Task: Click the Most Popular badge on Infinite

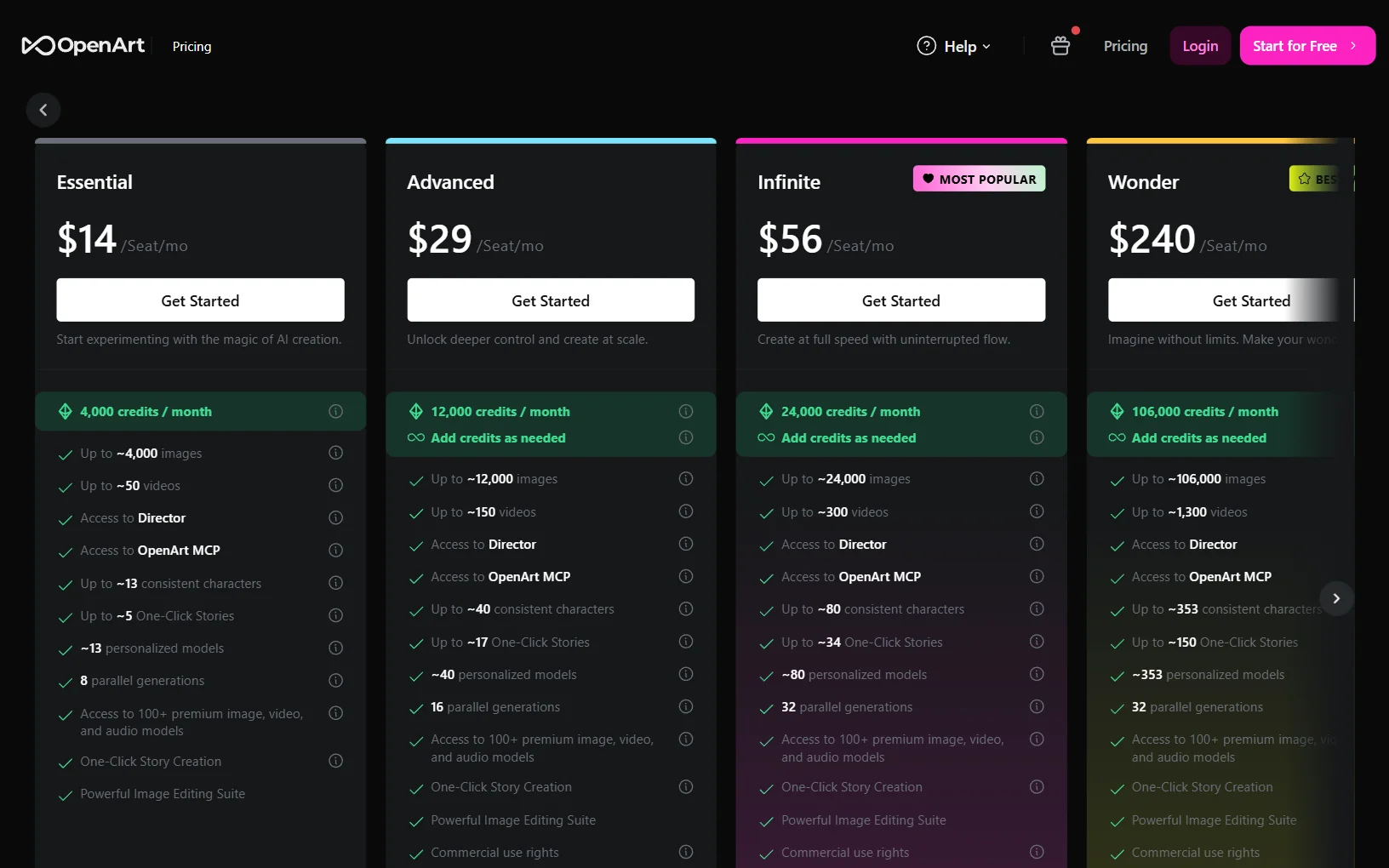Action: (x=980, y=179)
